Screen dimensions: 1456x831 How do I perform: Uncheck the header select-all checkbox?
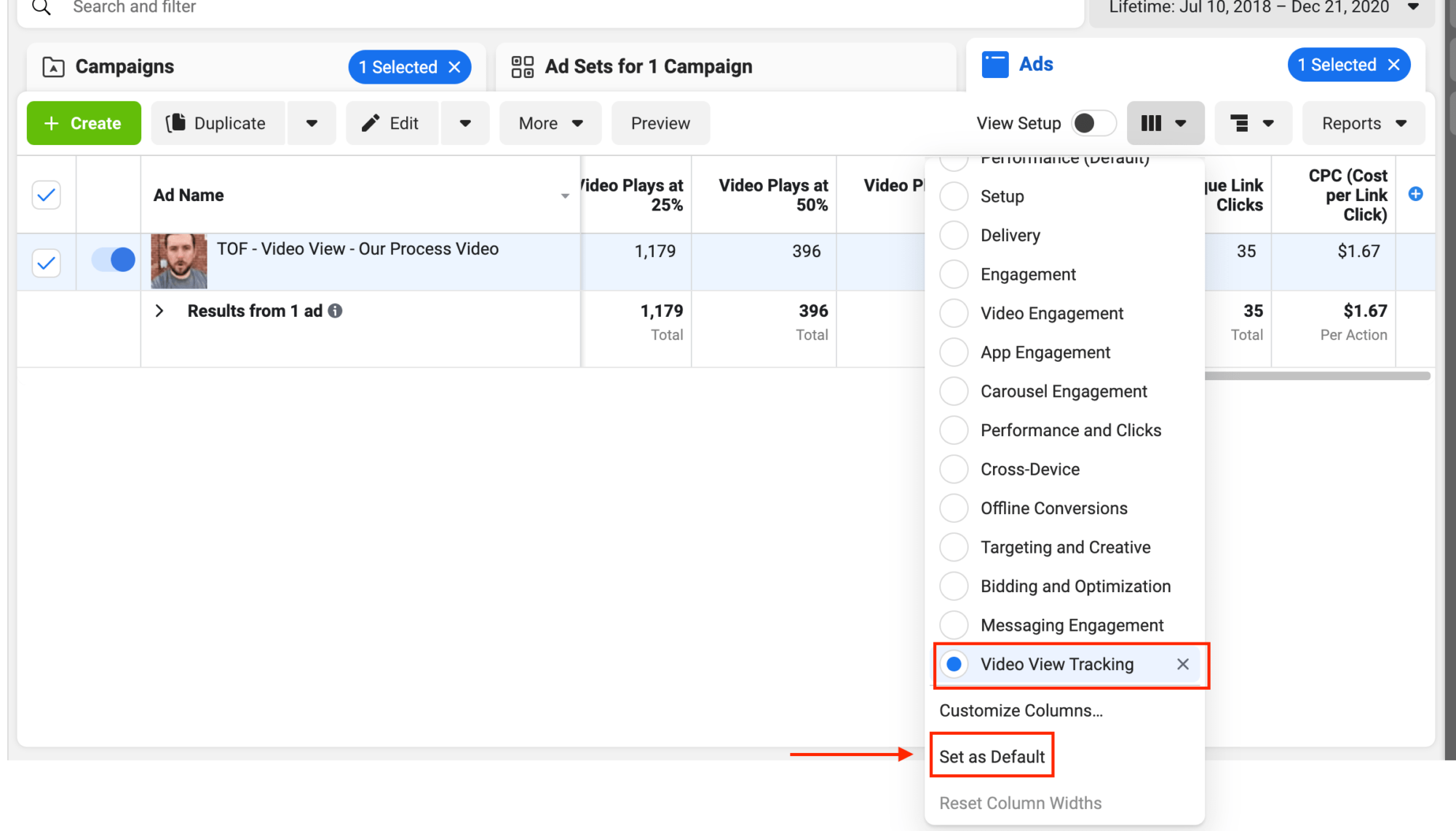(x=46, y=195)
